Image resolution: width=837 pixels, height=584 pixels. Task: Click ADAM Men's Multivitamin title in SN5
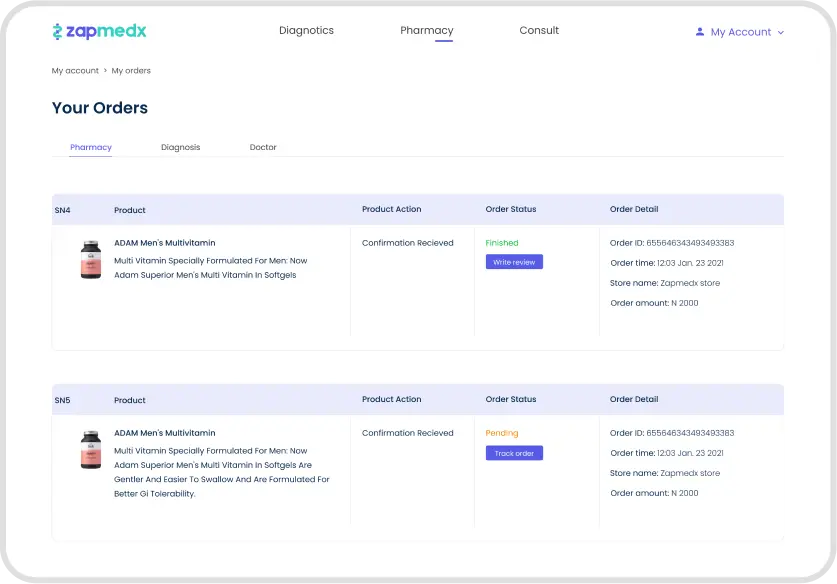click(x=164, y=433)
